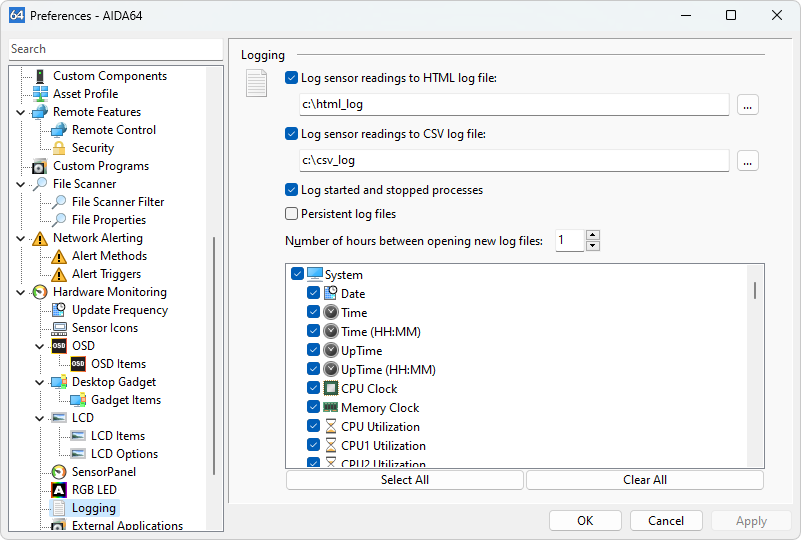Open the Update Frequency preferences page

tap(119, 310)
